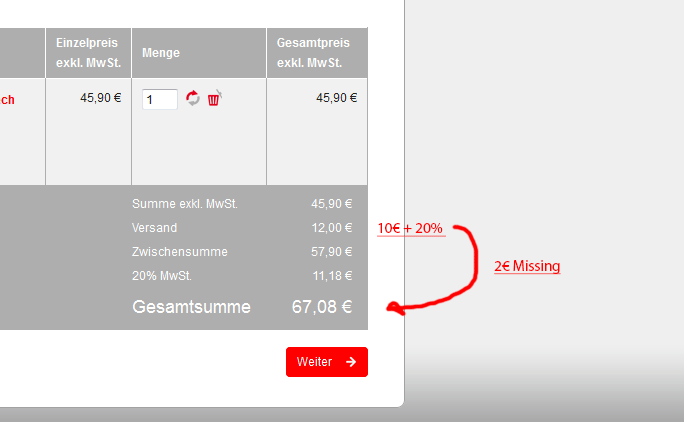The height and width of the screenshot is (422, 684).
Task: Click the red "10€ + 20%" annotation
Action: [411, 228]
